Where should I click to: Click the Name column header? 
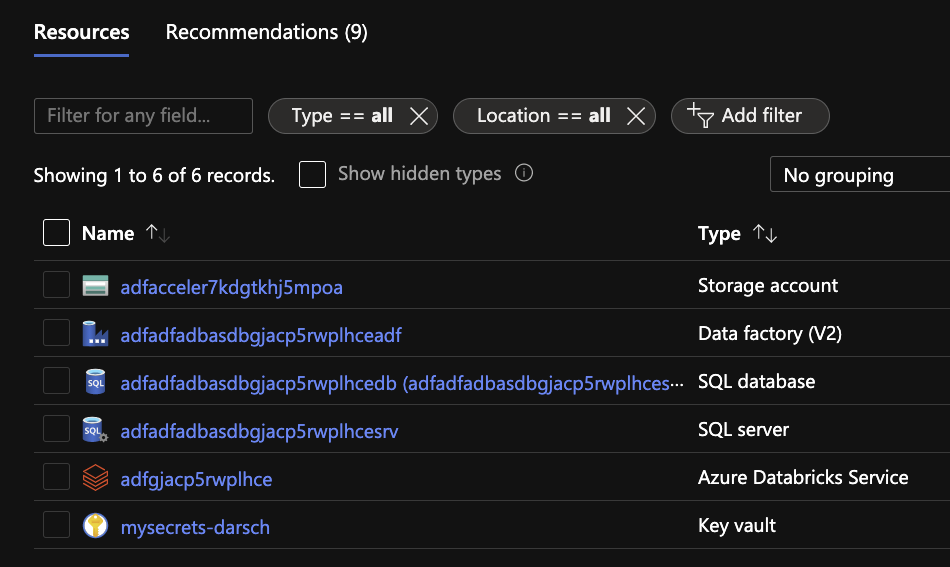coord(108,233)
